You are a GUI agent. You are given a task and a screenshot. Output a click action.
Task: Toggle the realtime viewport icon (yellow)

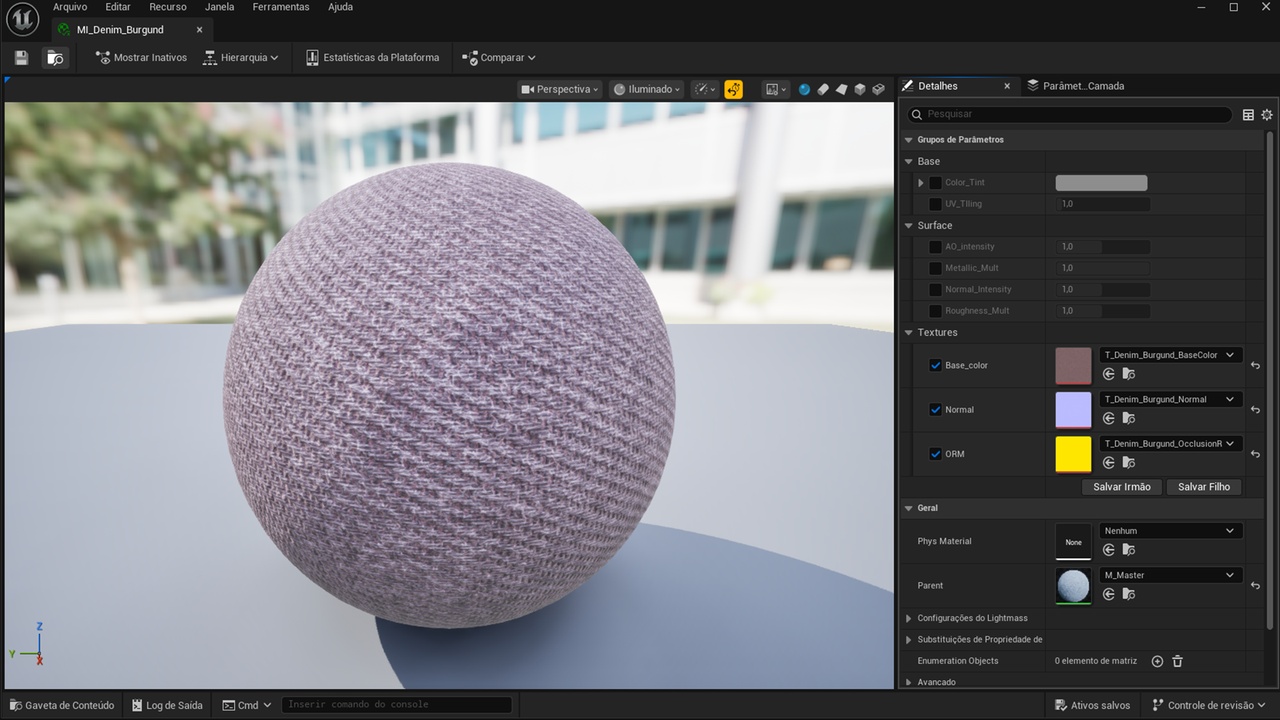[x=734, y=89]
